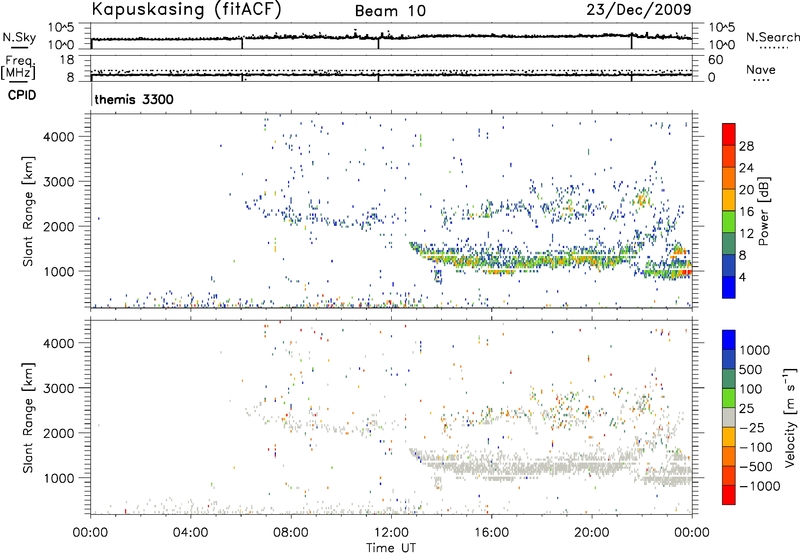Viewport: 800px width, 554px height.
Task: Click the '-1000' tick on the Velocity colorbar
Action: coord(759,486)
